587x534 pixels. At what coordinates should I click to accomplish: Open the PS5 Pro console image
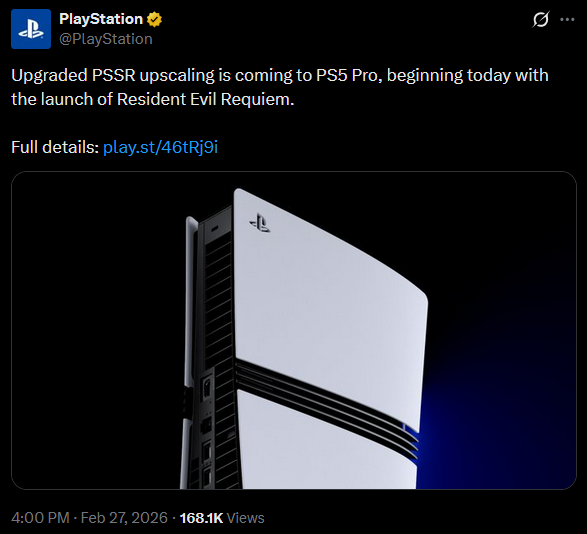294,330
